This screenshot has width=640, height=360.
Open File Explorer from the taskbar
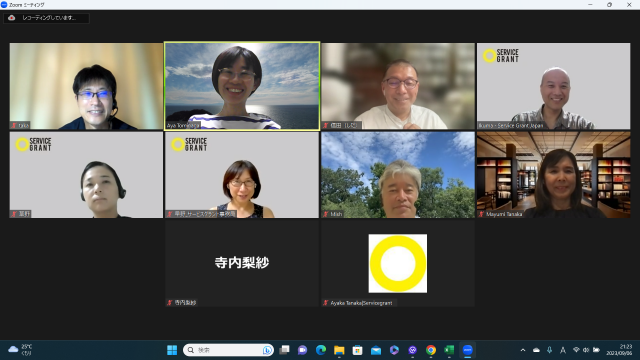pyautogui.click(x=339, y=350)
